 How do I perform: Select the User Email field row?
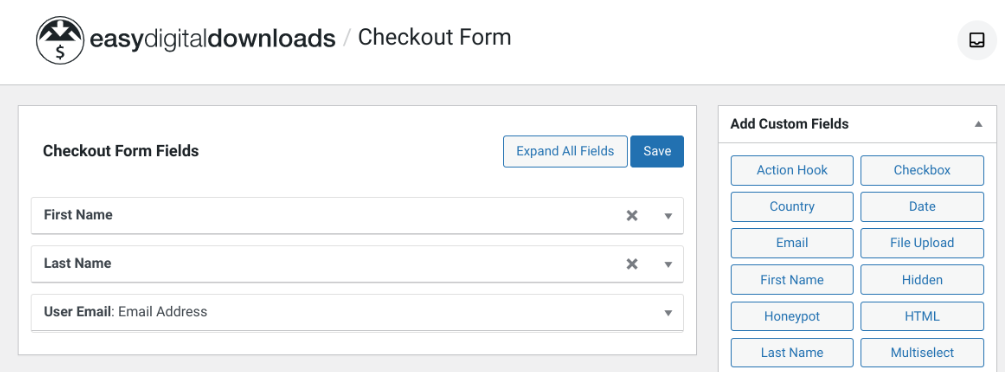pyautogui.click(x=357, y=312)
